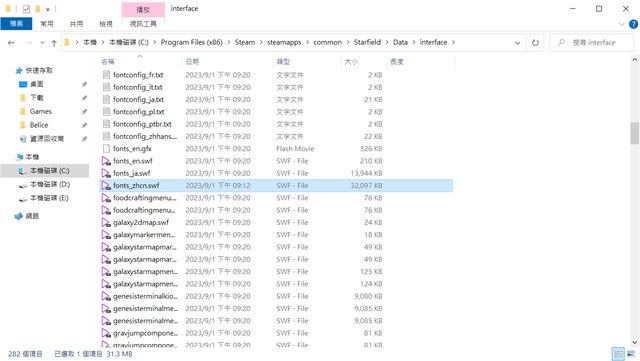The height and width of the screenshot is (361, 640).
Task: Refresh the interface folder view
Action: coord(535,42)
